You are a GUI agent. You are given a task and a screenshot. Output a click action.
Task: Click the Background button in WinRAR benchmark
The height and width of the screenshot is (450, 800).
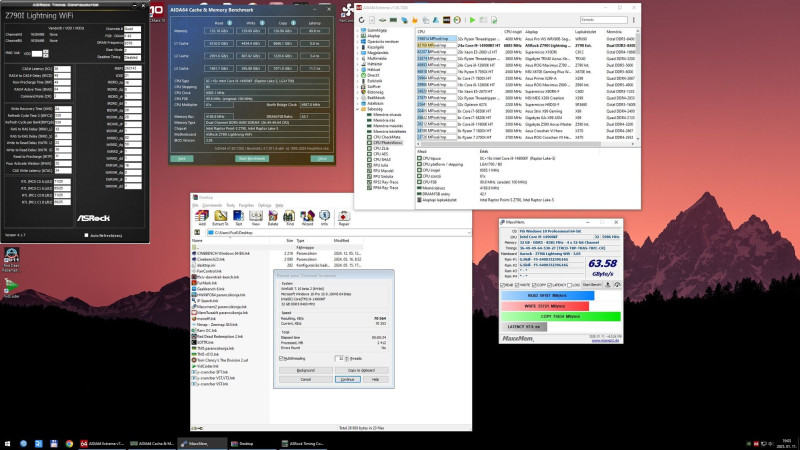pos(306,370)
